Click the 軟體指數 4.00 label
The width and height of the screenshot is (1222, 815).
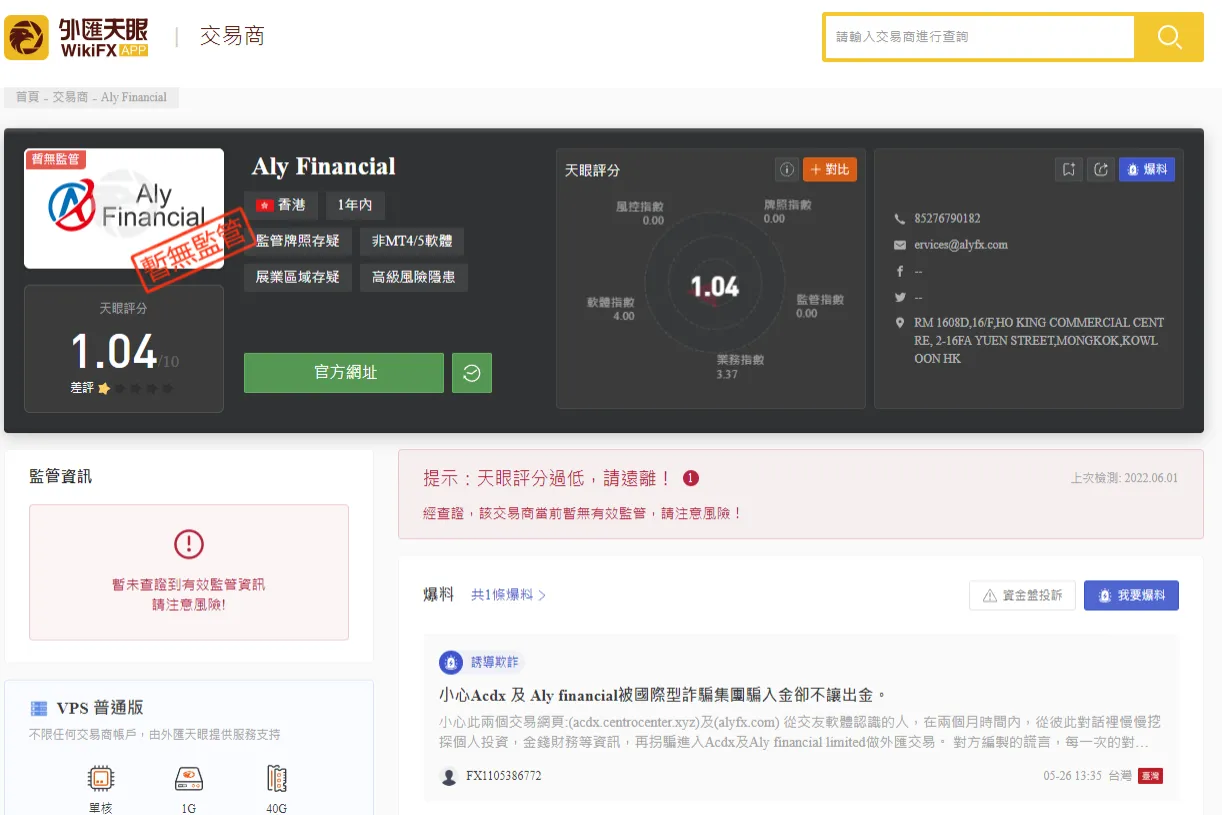pyautogui.click(x=610, y=309)
